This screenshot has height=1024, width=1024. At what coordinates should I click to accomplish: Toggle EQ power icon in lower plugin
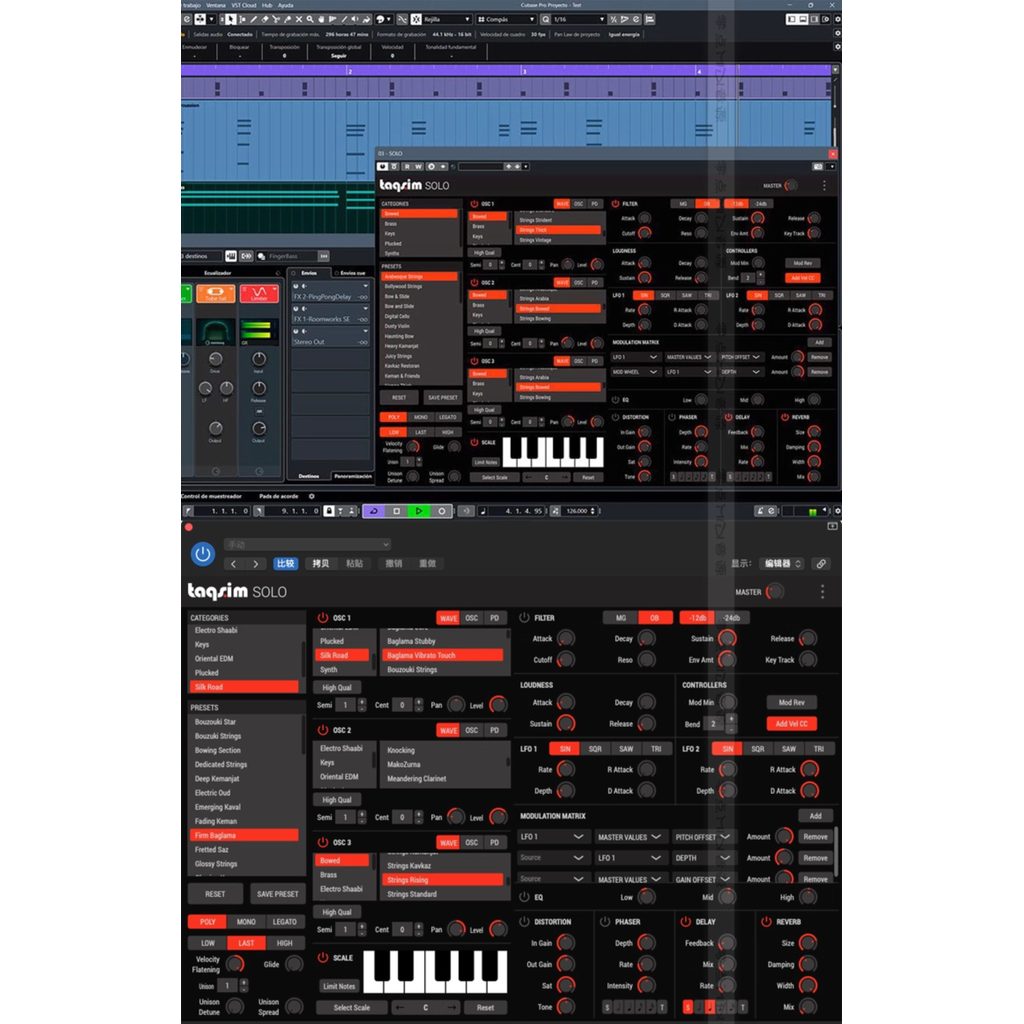(x=524, y=897)
